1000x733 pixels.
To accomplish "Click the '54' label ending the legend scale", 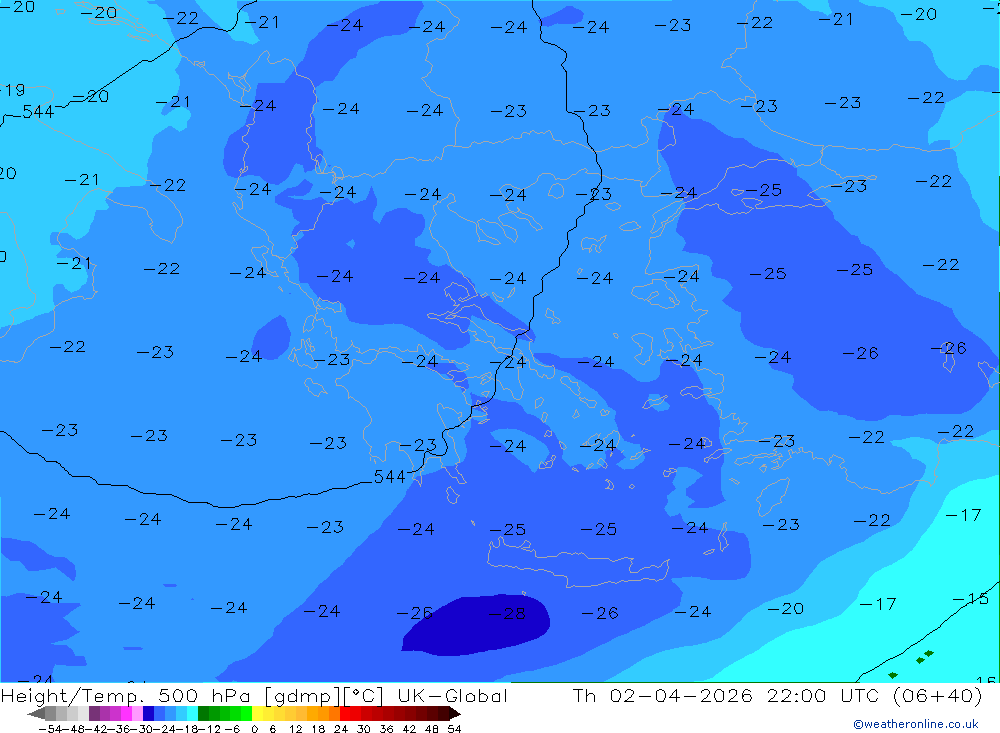I will click(454, 729).
